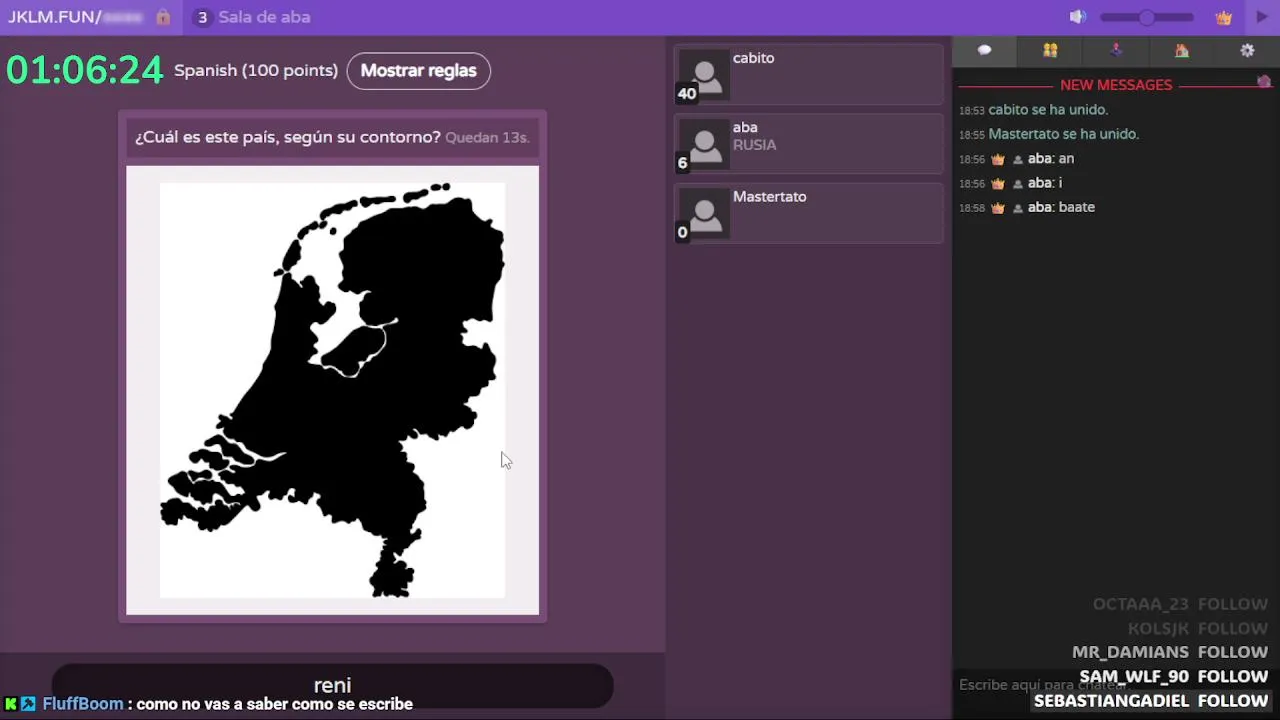Click the "Mastertato se ha unido." message

(x=1063, y=134)
